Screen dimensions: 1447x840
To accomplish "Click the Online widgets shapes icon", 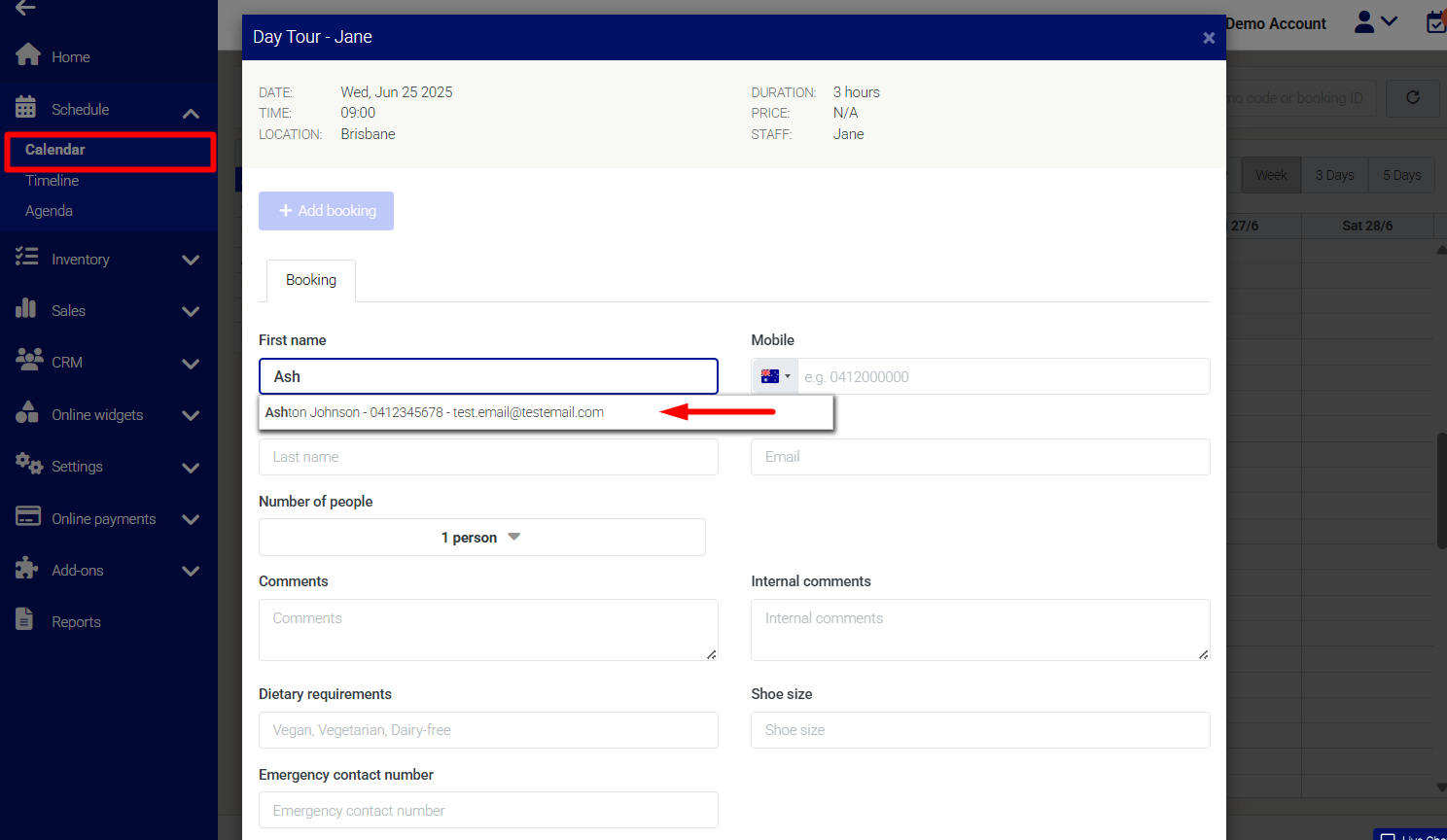I will coord(27,412).
